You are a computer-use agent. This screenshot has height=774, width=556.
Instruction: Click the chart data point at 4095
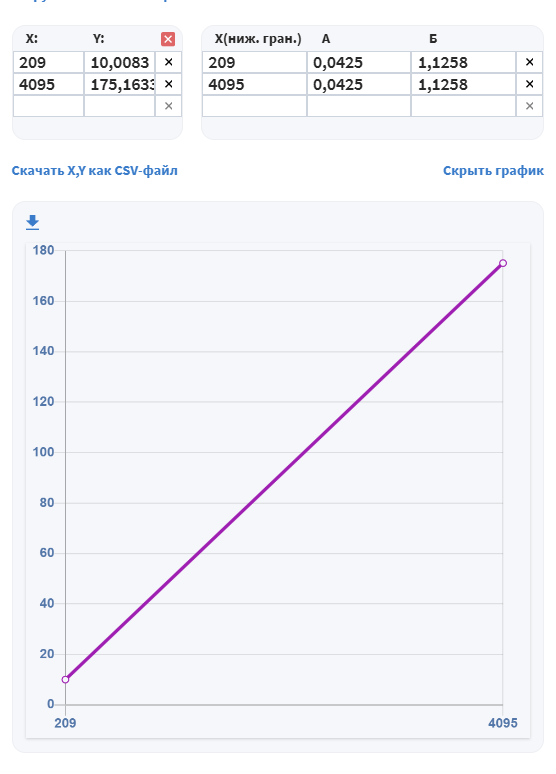point(503,263)
